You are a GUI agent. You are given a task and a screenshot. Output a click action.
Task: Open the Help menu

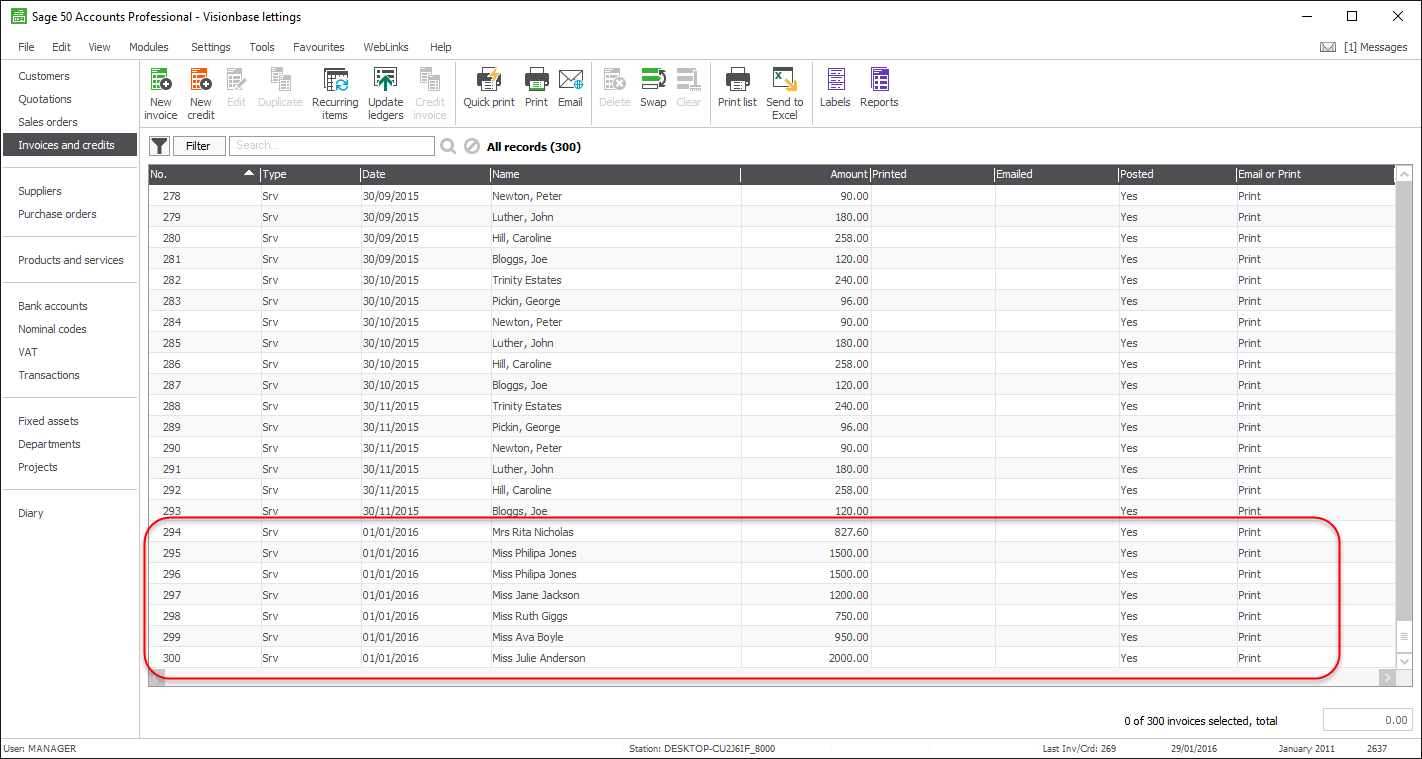441,47
